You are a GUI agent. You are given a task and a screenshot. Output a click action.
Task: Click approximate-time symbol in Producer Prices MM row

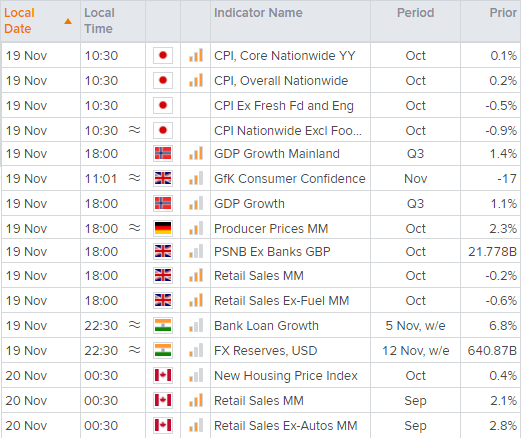click(134, 228)
